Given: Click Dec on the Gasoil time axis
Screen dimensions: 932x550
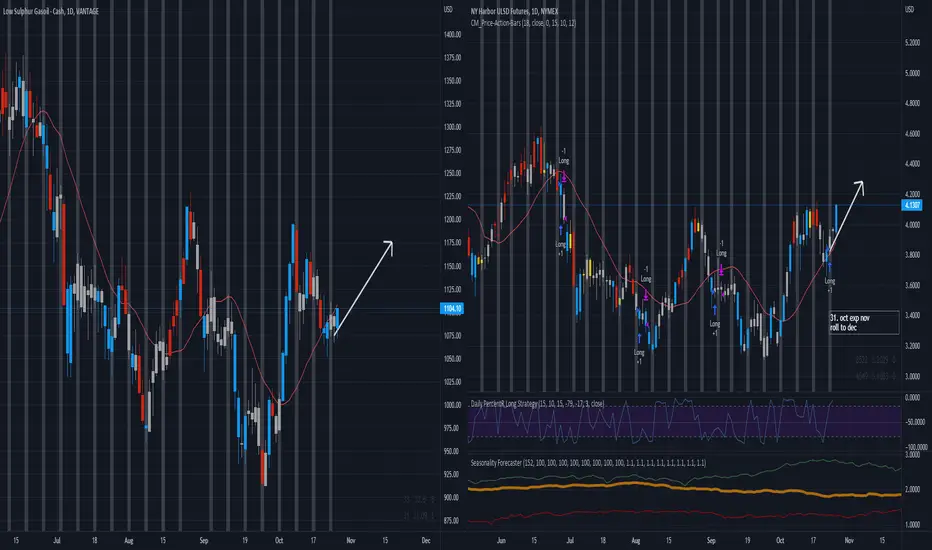Looking at the screenshot, I should [x=426, y=540].
